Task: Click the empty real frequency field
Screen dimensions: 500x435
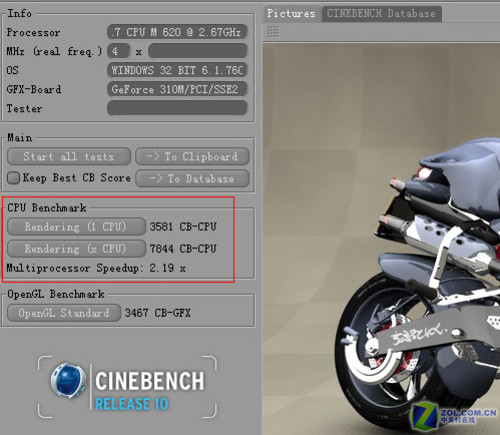Action: 198,51
